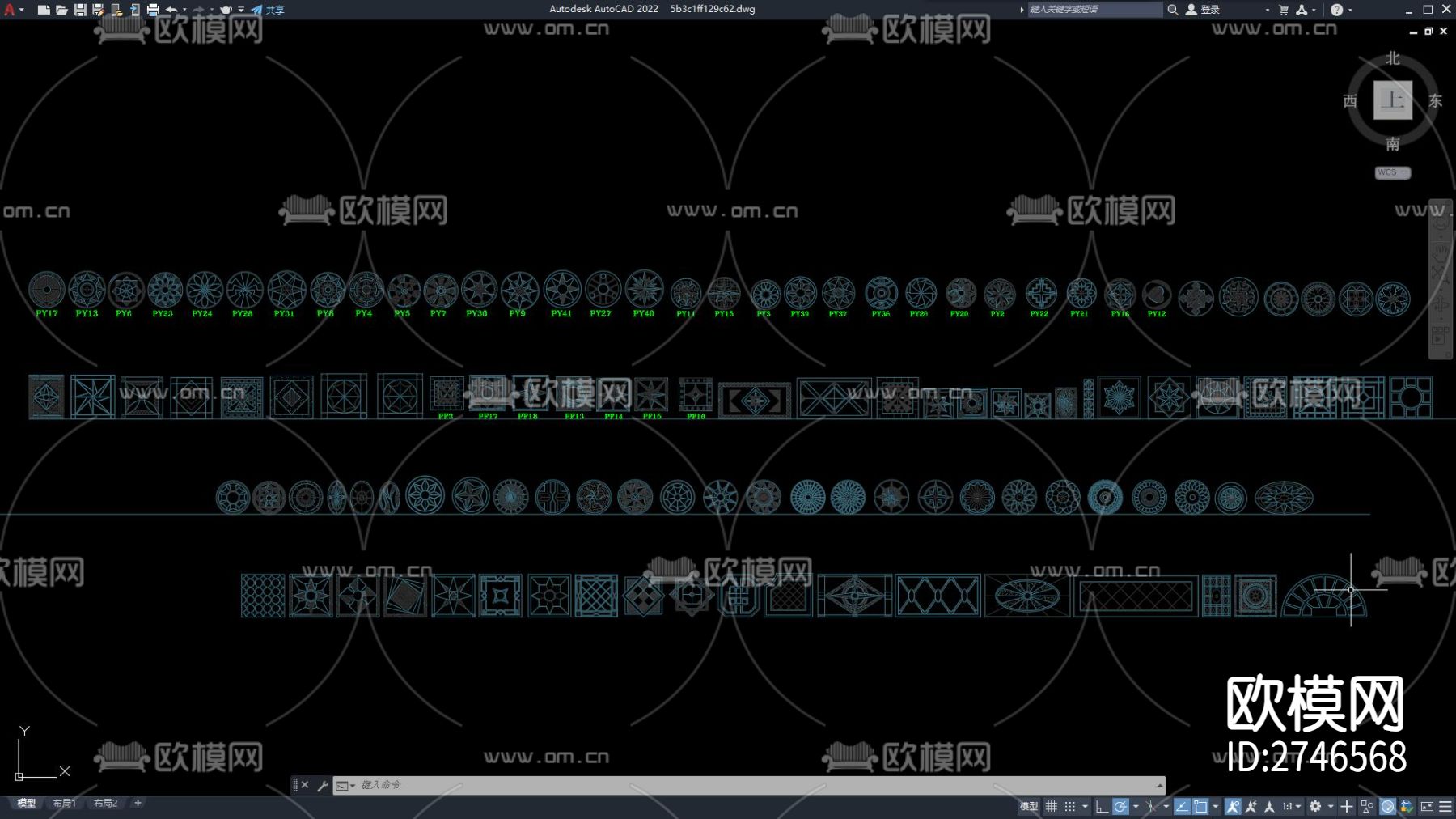The width and height of the screenshot is (1456, 819).
Task: Toggle polar tracking in status bar
Action: [1120, 806]
